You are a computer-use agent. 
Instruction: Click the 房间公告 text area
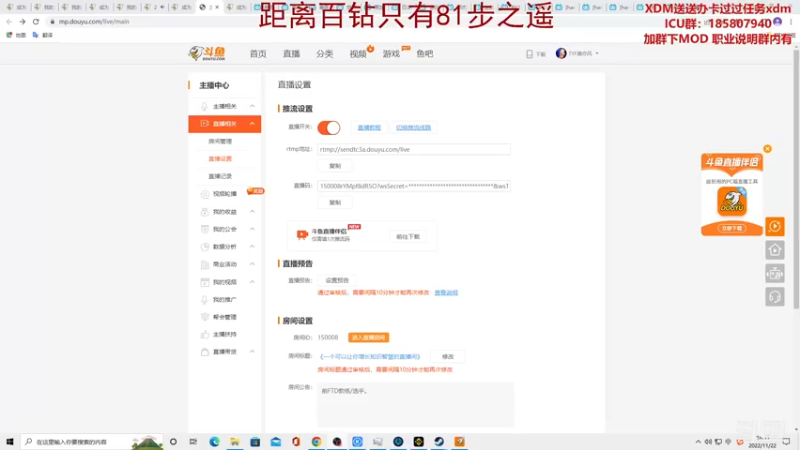click(x=415, y=404)
